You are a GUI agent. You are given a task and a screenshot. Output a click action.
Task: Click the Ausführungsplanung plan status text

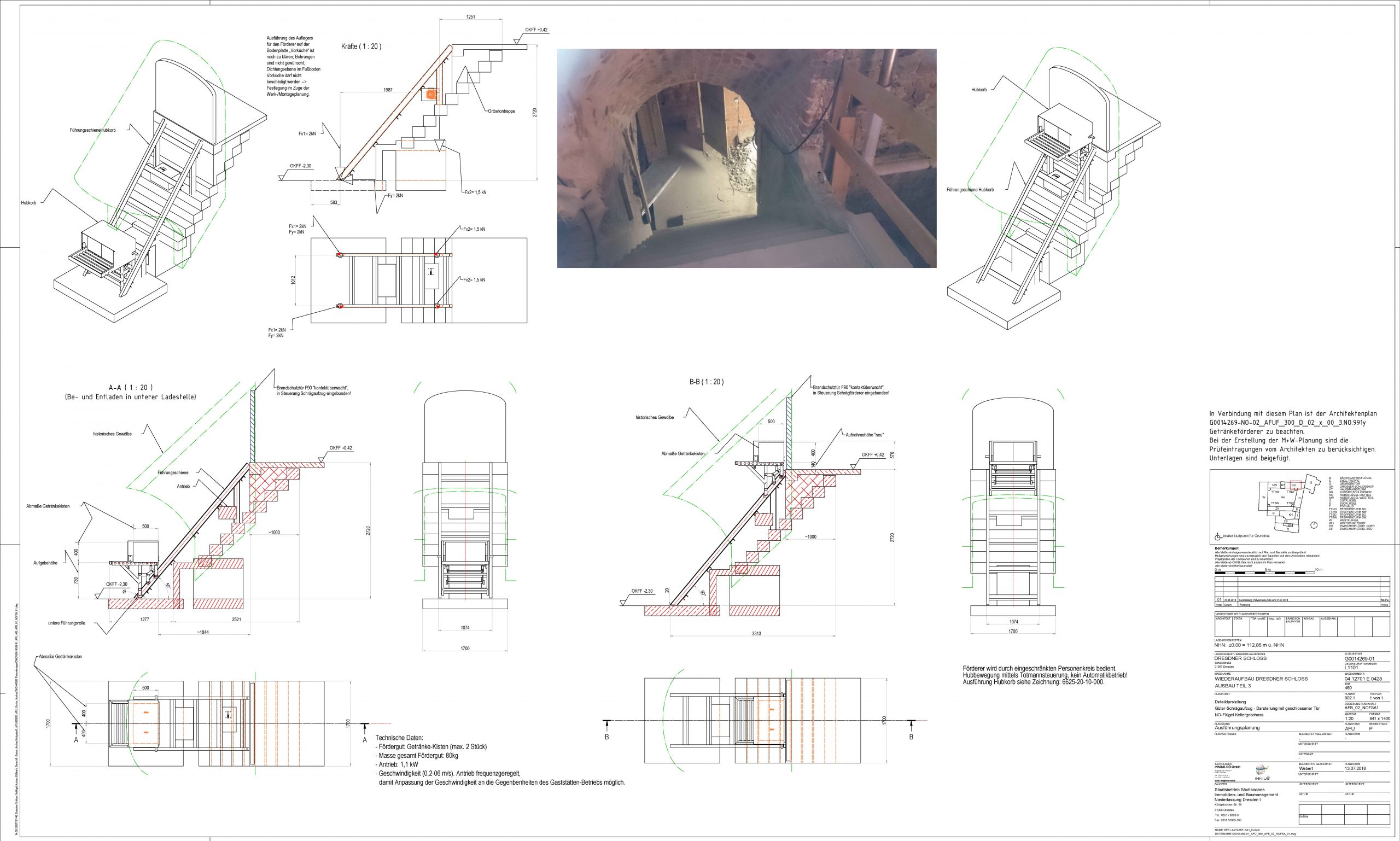click(1237, 728)
